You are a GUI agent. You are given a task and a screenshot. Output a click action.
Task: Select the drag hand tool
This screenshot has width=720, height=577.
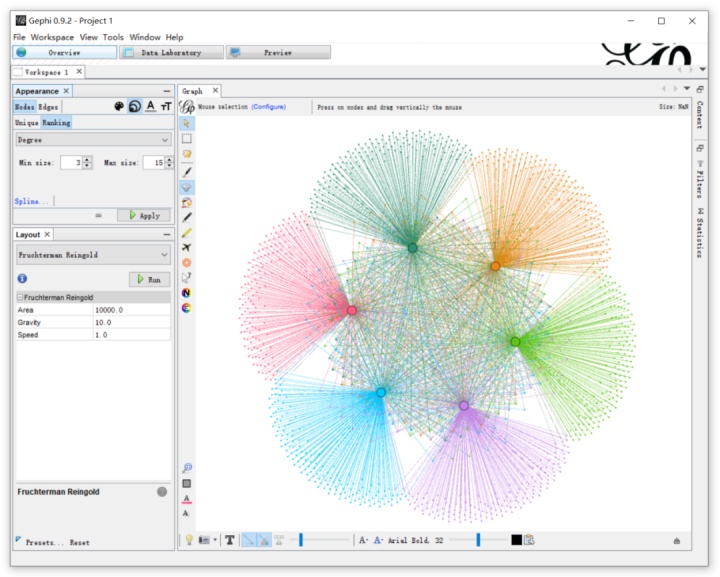(x=186, y=154)
